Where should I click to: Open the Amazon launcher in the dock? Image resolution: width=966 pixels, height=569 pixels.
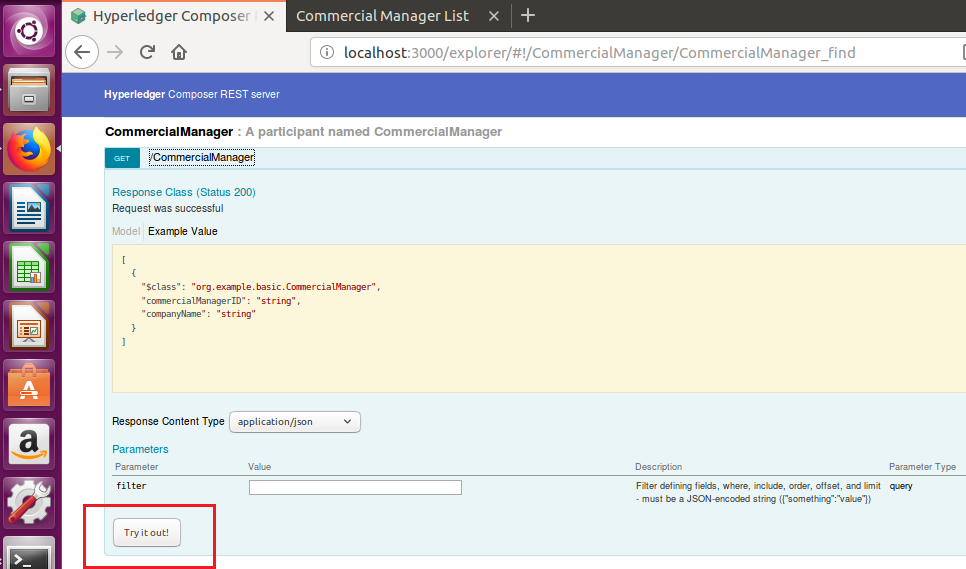(x=29, y=445)
